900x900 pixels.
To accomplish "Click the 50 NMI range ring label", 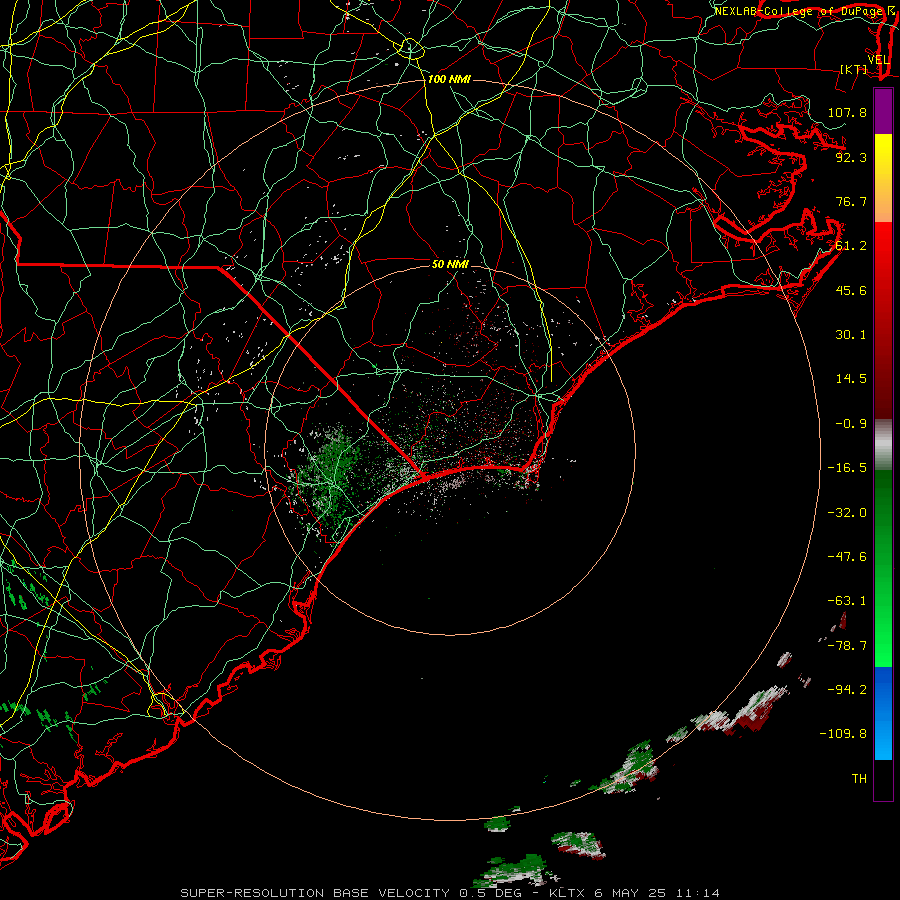I will [x=450, y=264].
